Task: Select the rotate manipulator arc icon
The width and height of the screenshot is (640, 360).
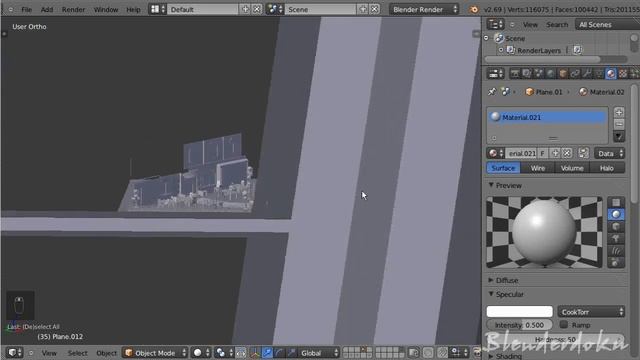Action: pyautogui.click(x=279, y=353)
